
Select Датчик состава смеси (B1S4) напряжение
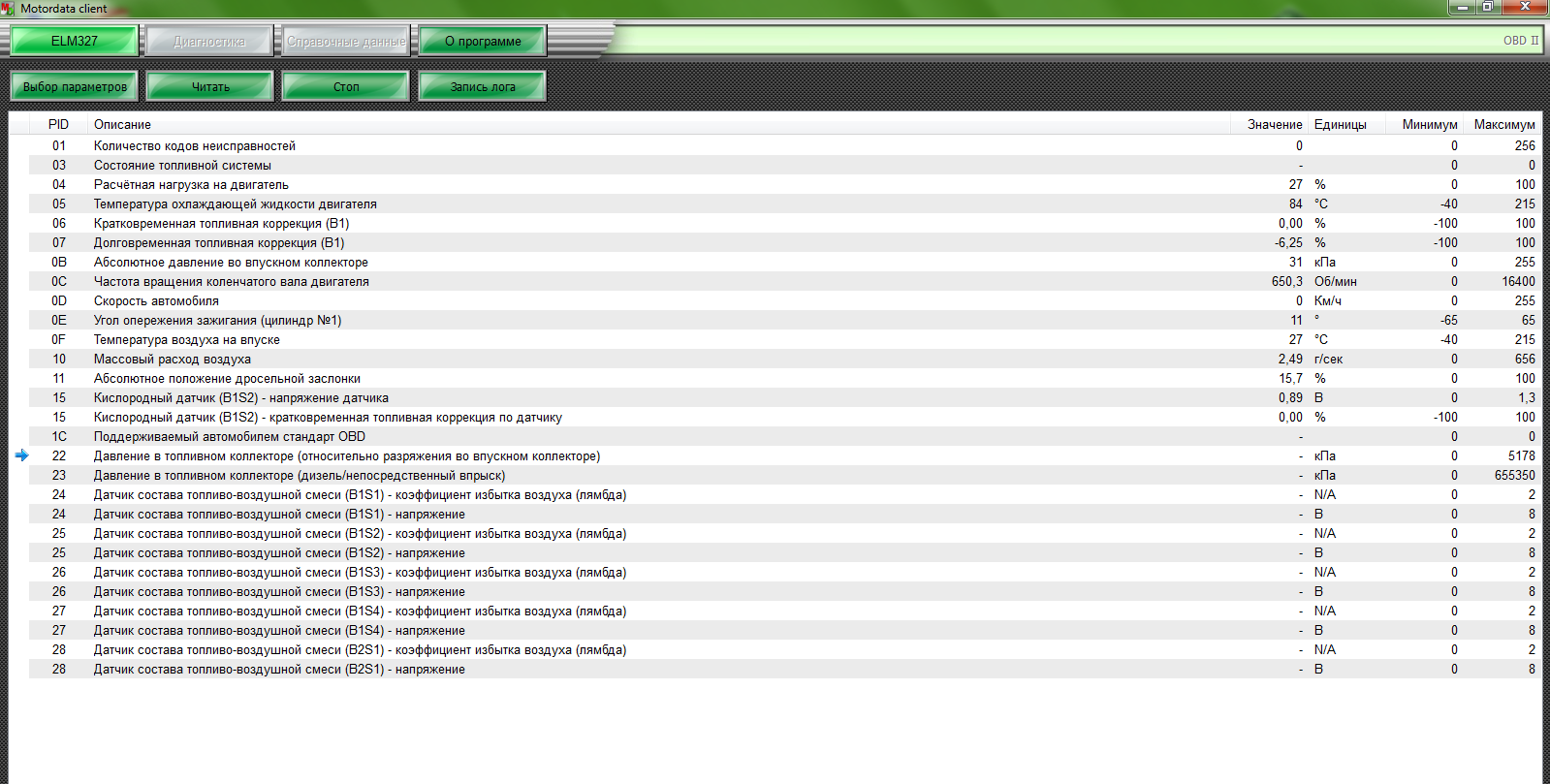pyautogui.click(x=785, y=630)
